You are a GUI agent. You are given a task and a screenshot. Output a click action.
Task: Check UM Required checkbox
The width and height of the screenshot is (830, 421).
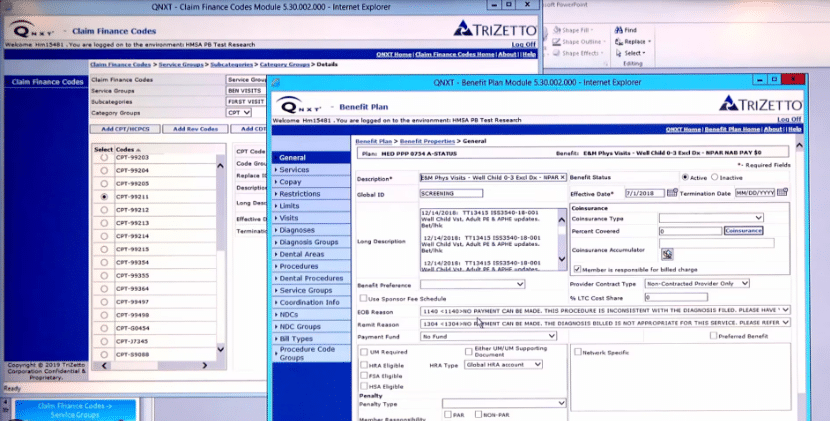point(364,352)
